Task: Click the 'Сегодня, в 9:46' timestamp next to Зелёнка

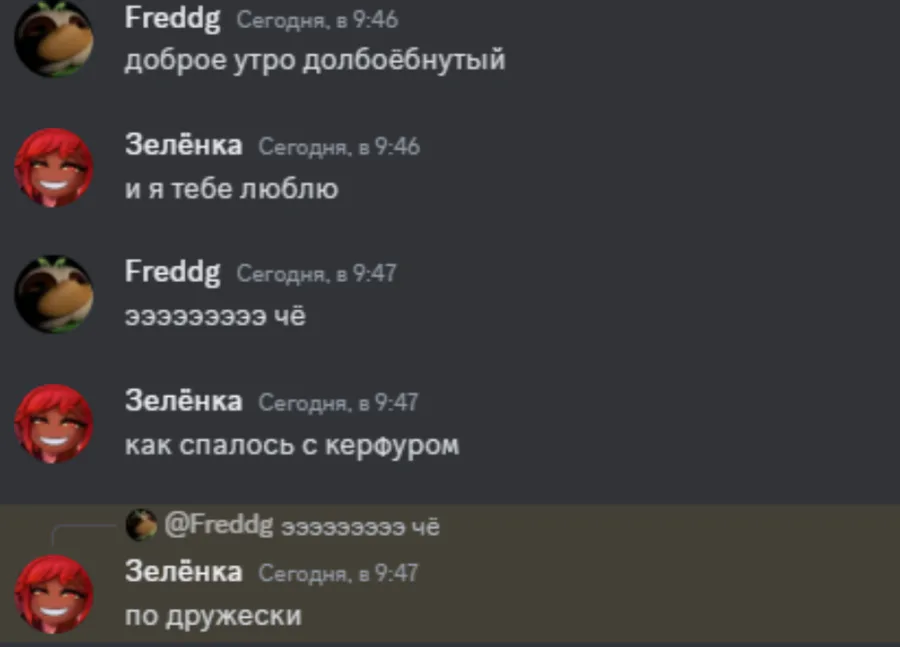Action: (339, 147)
